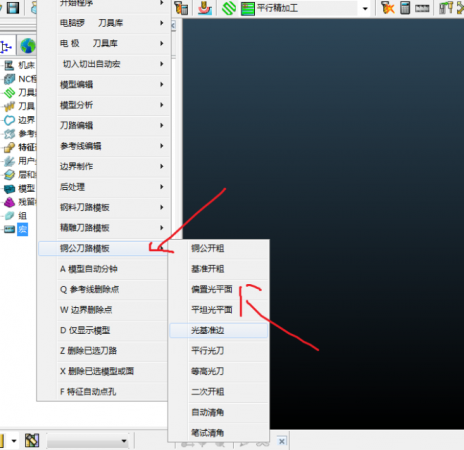
Task: Click the 层和组合 layers icon in tree
Action: [9, 175]
